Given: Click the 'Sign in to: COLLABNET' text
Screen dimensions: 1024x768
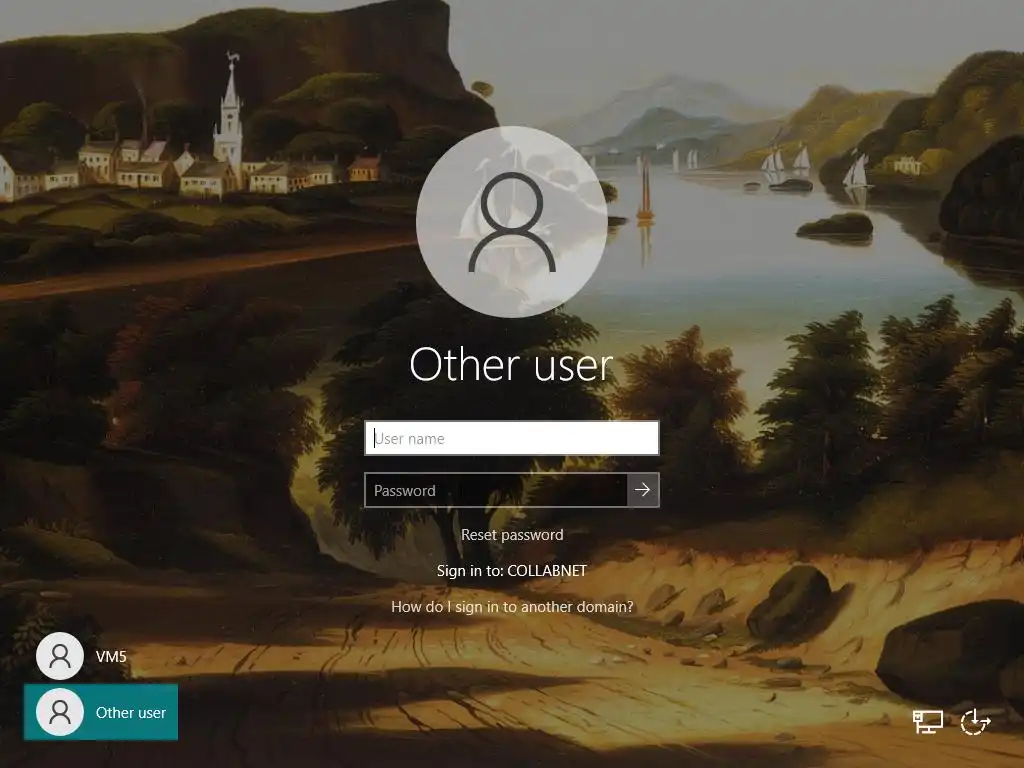Looking at the screenshot, I should pos(512,571).
